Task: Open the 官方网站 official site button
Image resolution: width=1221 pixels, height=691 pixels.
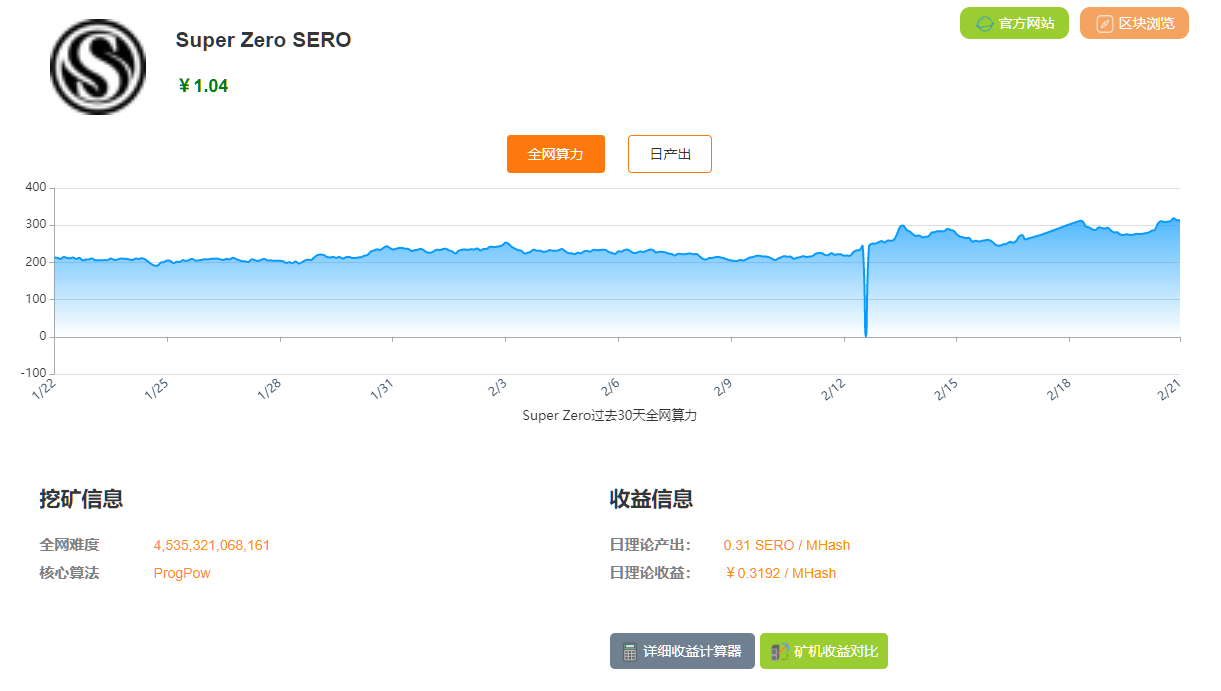Action: [1014, 23]
